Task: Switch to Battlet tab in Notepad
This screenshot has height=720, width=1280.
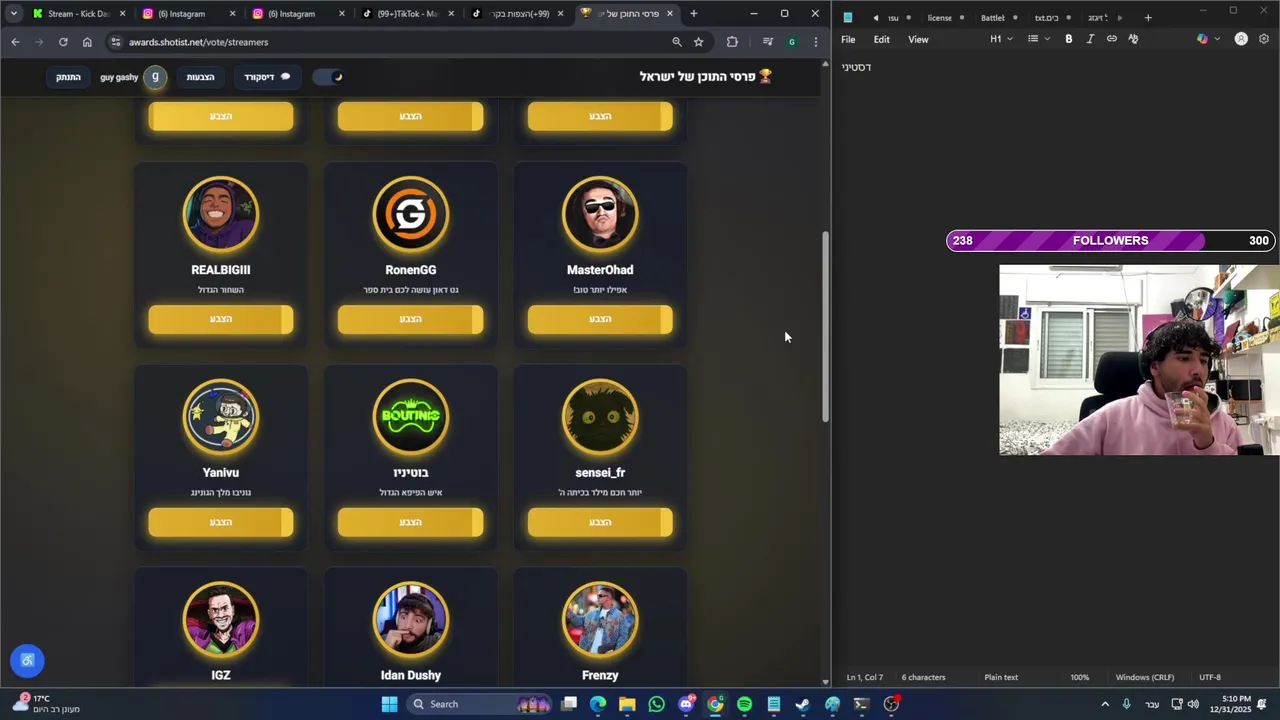Action: click(x=992, y=18)
